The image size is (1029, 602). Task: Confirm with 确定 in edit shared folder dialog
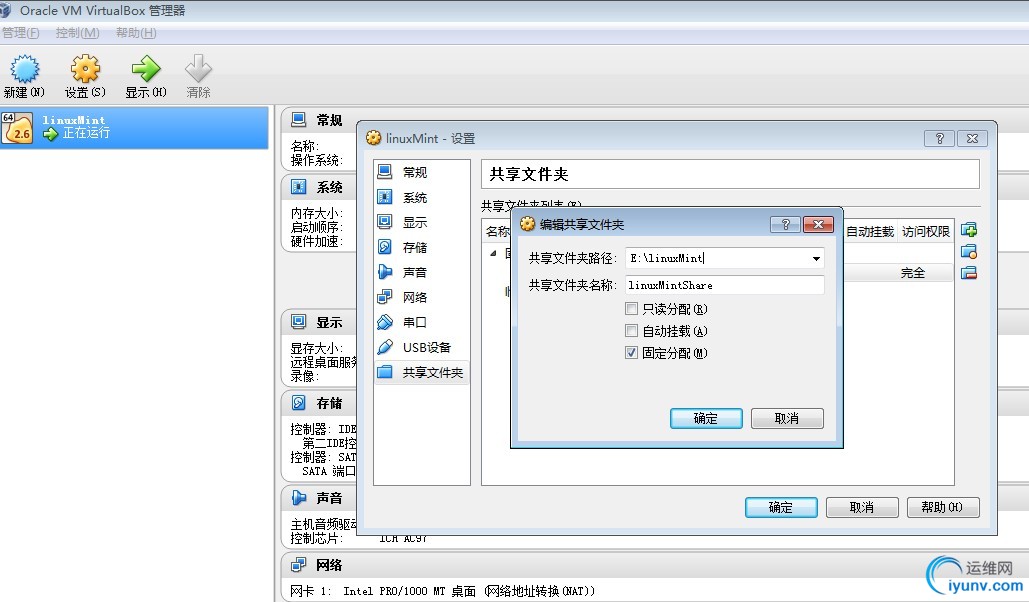point(706,418)
